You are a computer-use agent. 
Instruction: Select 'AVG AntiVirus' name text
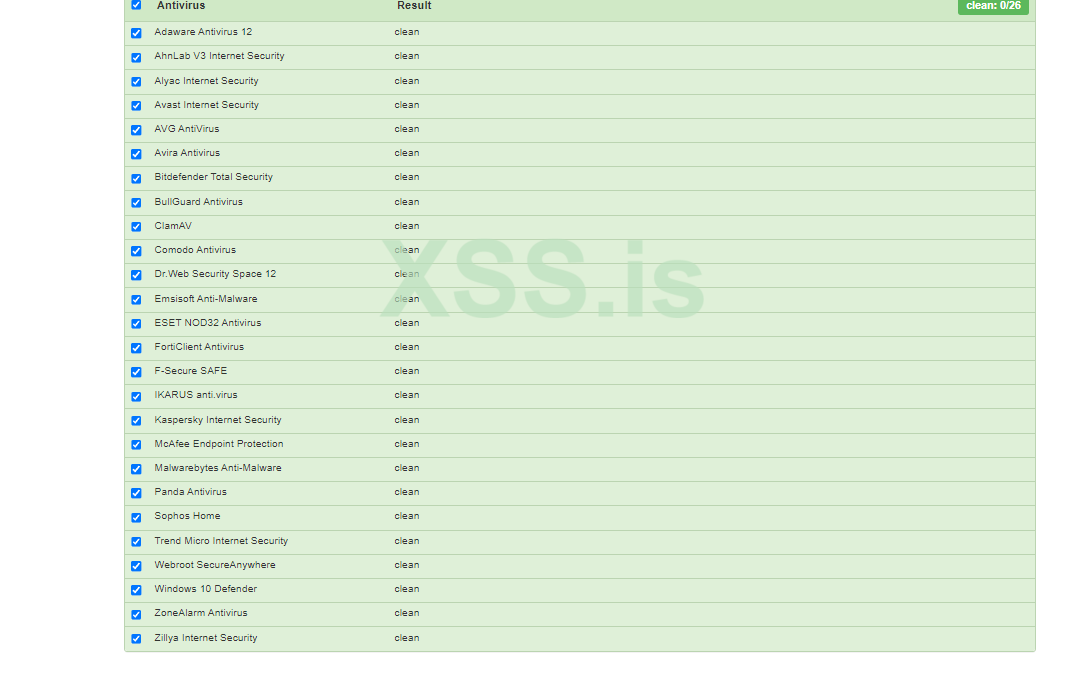tap(187, 129)
